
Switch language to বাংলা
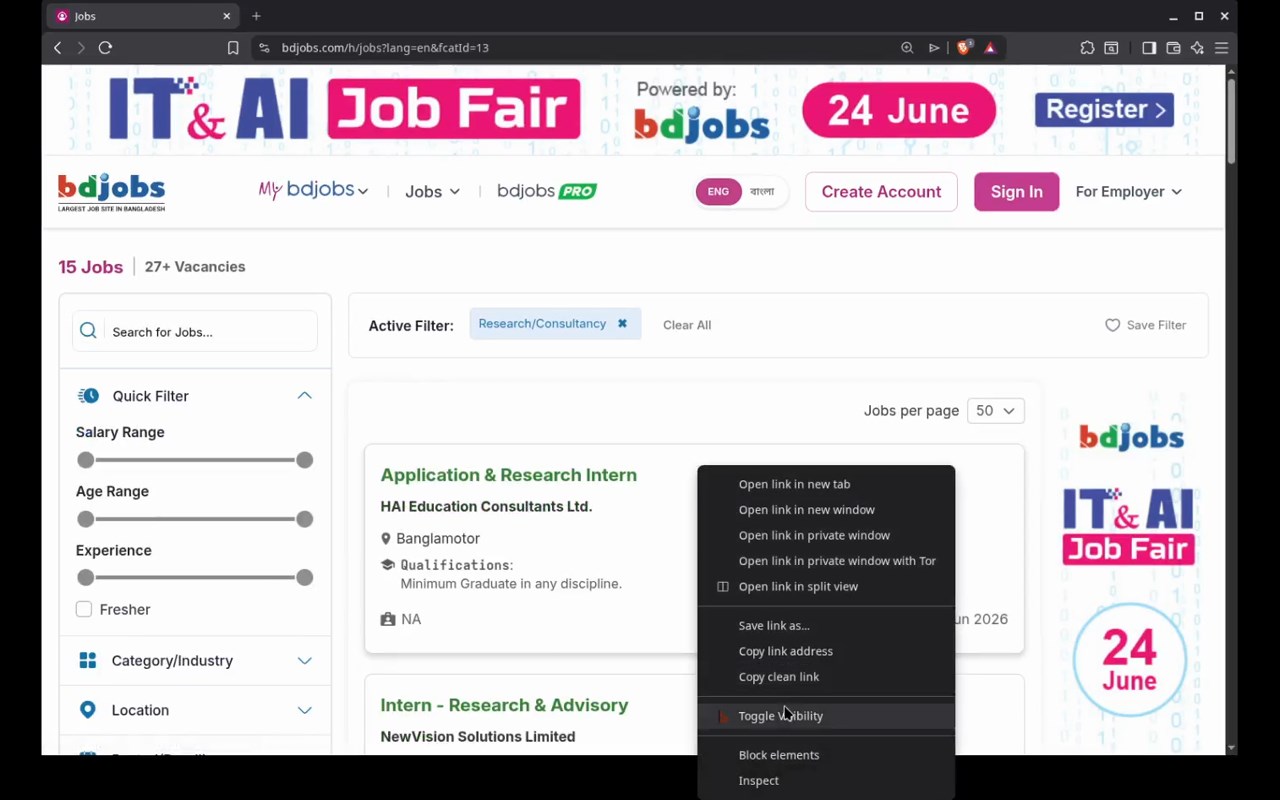point(762,192)
